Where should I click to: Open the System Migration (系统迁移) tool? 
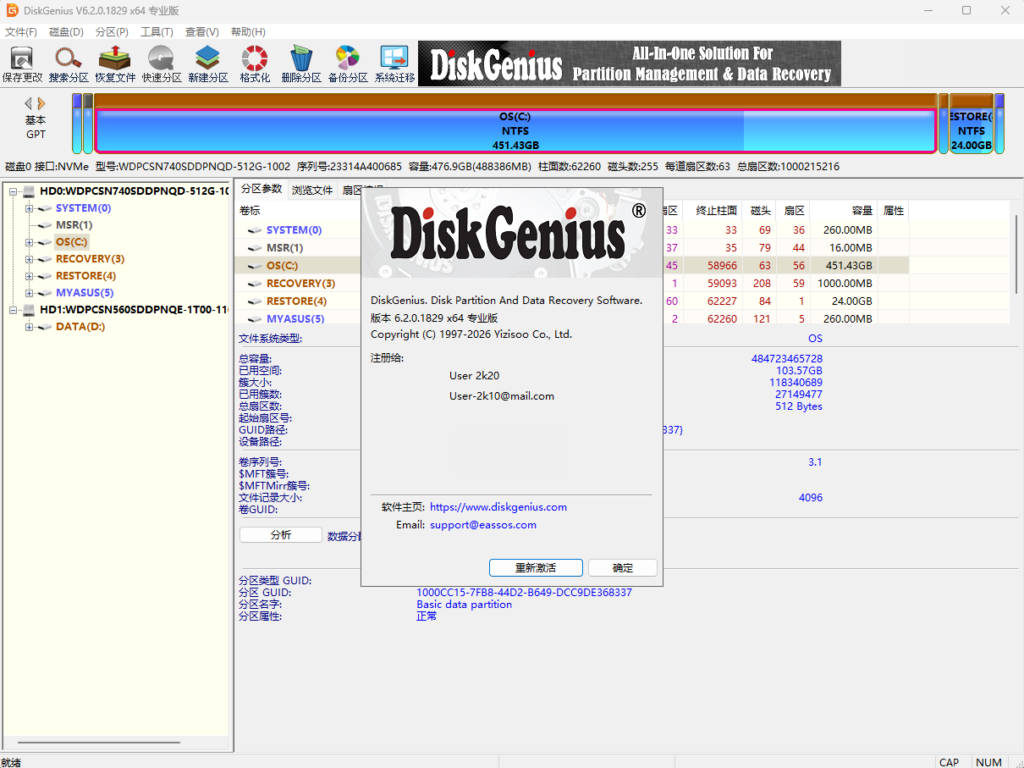pyautogui.click(x=394, y=64)
